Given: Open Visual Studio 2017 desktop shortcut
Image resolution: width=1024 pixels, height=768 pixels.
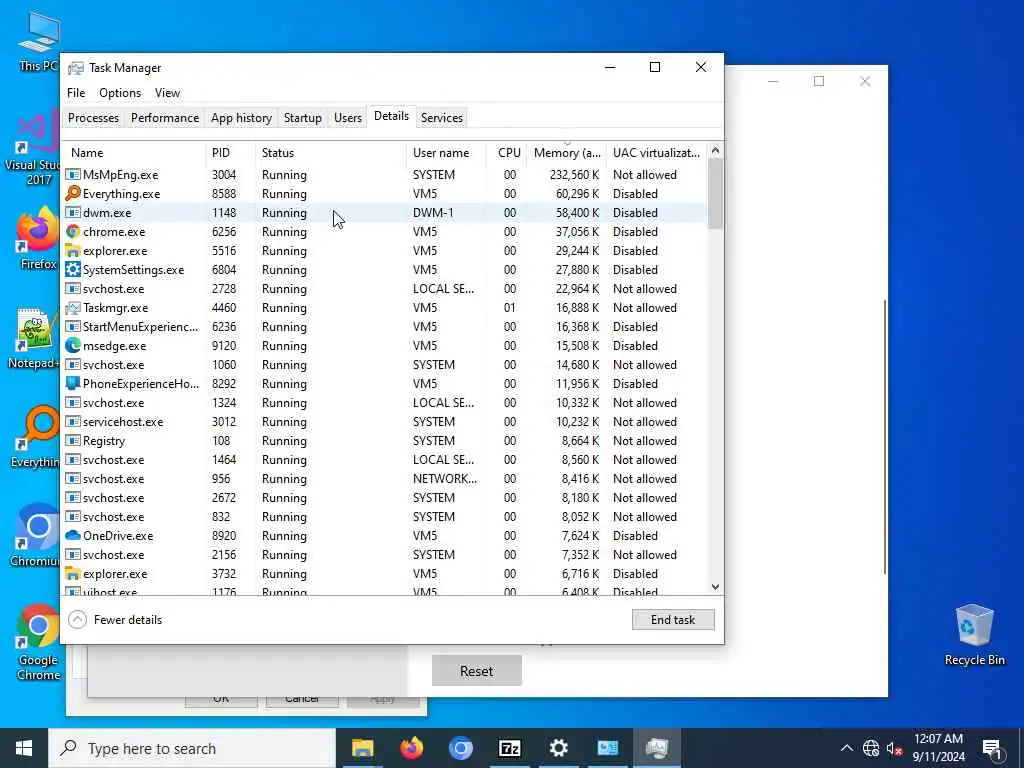Looking at the screenshot, I should point(33,149).
